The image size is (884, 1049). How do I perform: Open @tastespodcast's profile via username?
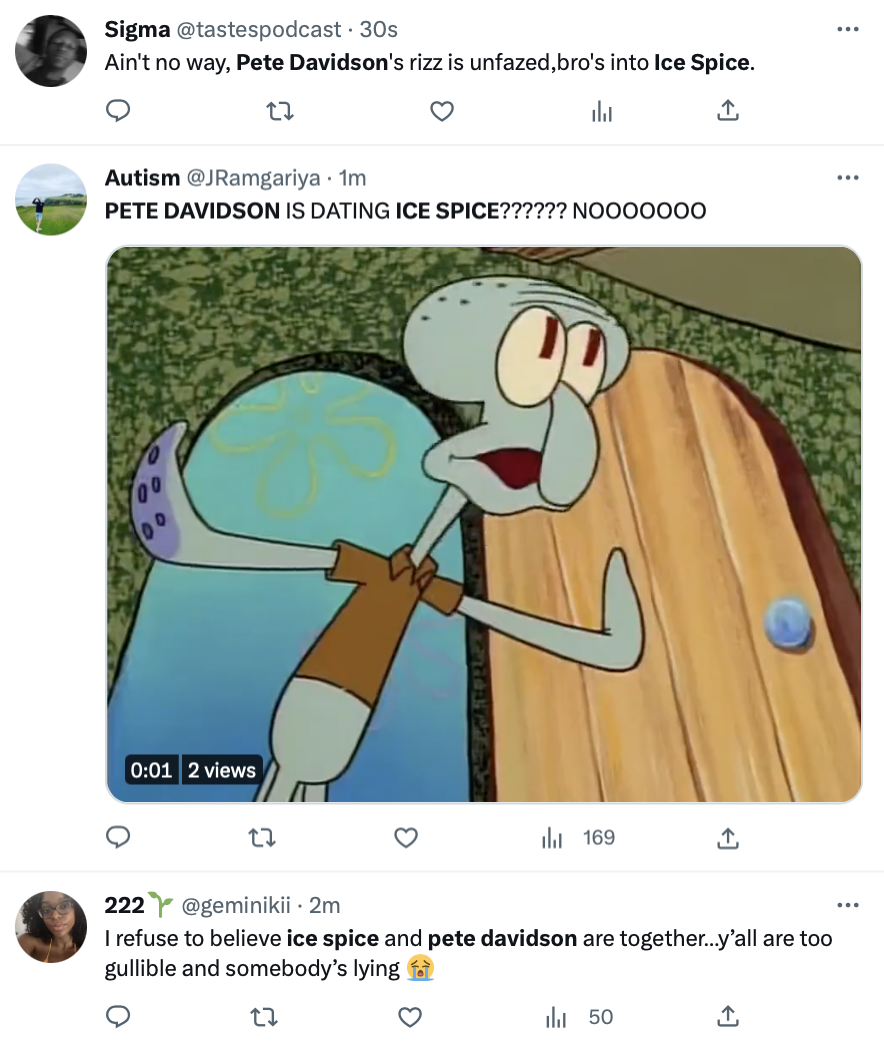pos(257,29)
